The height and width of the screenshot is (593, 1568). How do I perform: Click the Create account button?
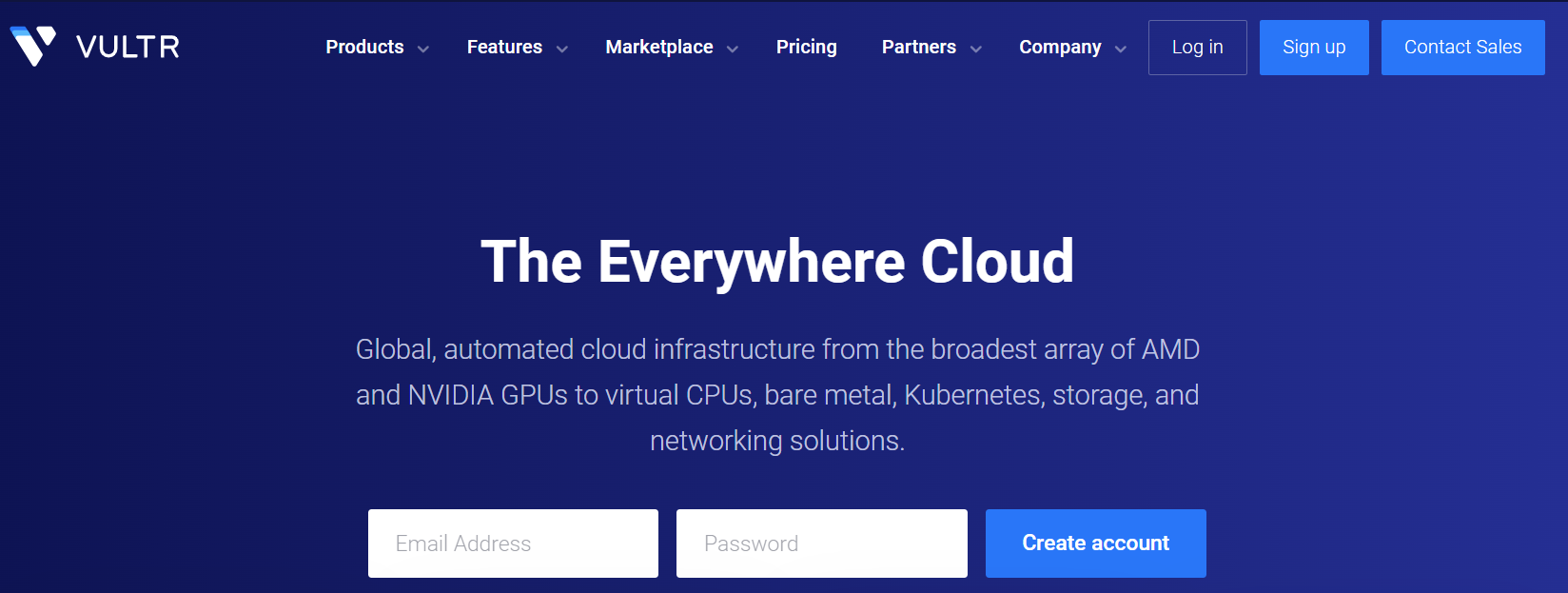(x=1096, y=544)
